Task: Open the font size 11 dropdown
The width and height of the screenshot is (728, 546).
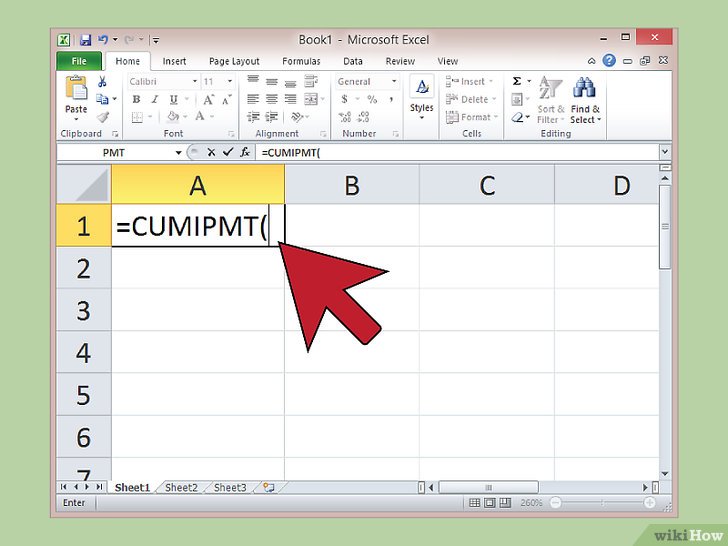Action: [x=230, y=82]
